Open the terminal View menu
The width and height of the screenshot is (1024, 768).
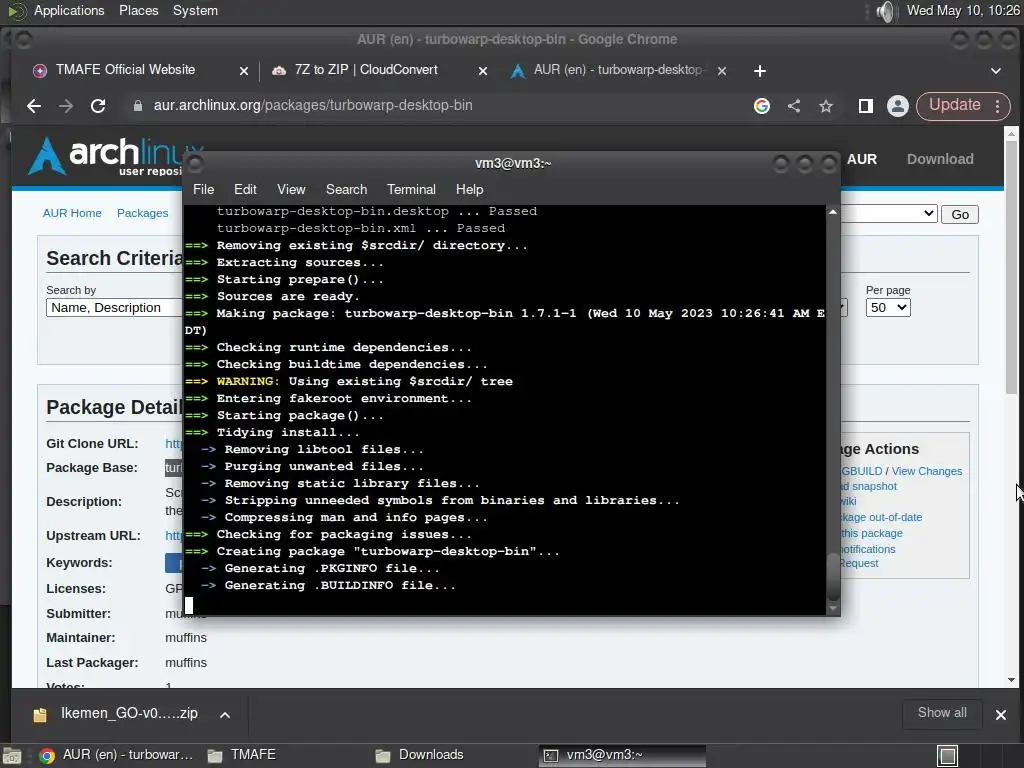point(291,189)
